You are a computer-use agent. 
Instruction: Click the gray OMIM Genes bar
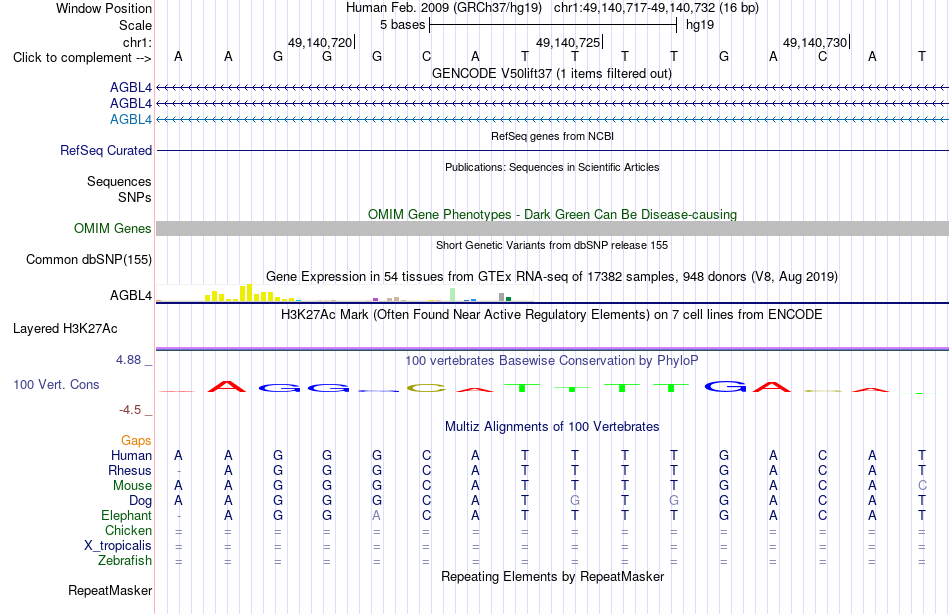click(552, 229)
